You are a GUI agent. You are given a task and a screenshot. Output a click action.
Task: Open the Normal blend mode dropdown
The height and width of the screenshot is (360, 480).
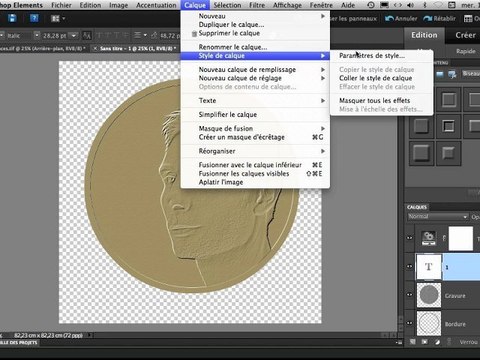[x=438, y=217]
